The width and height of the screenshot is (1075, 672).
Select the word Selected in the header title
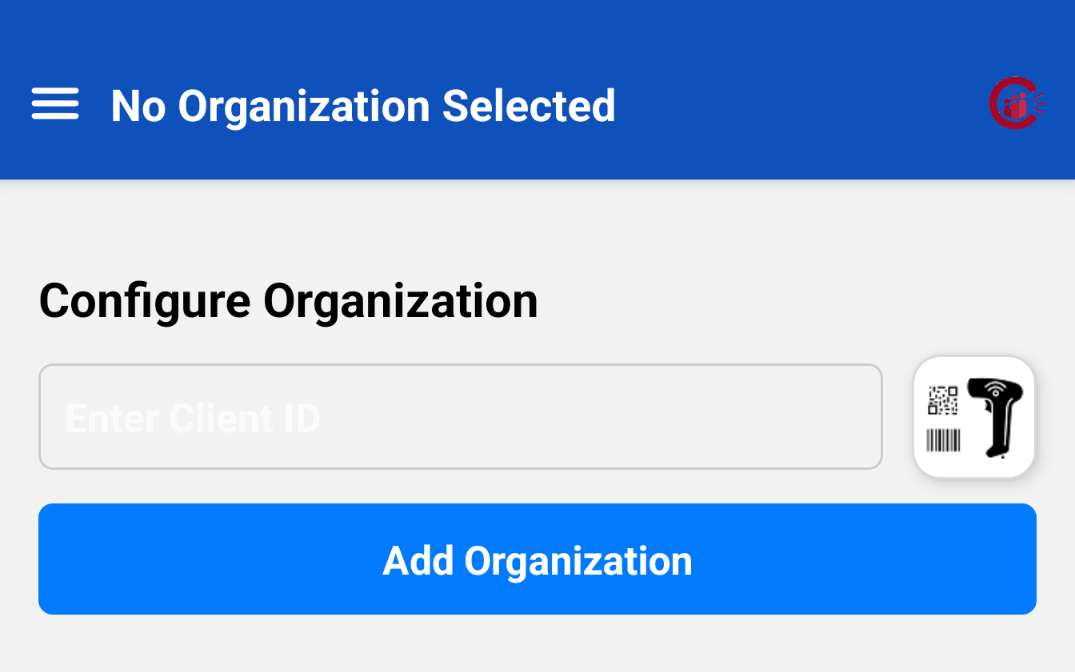tap(529, 106)
